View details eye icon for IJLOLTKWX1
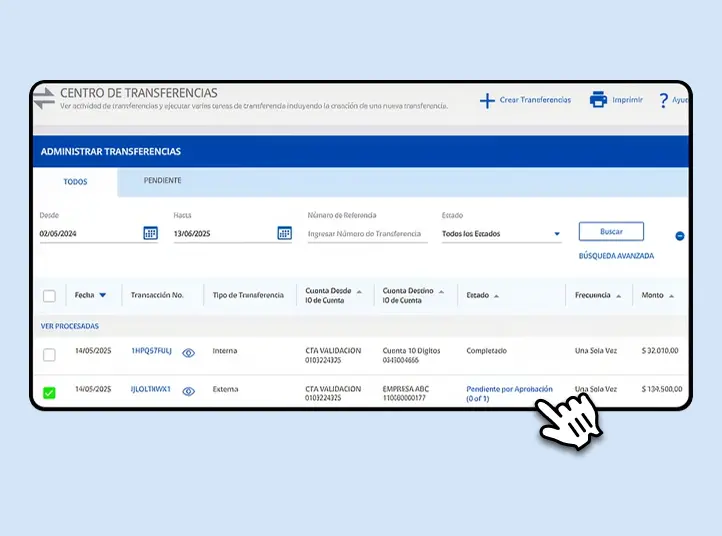This screenshot has height=536, width=722. coord(188,391)
